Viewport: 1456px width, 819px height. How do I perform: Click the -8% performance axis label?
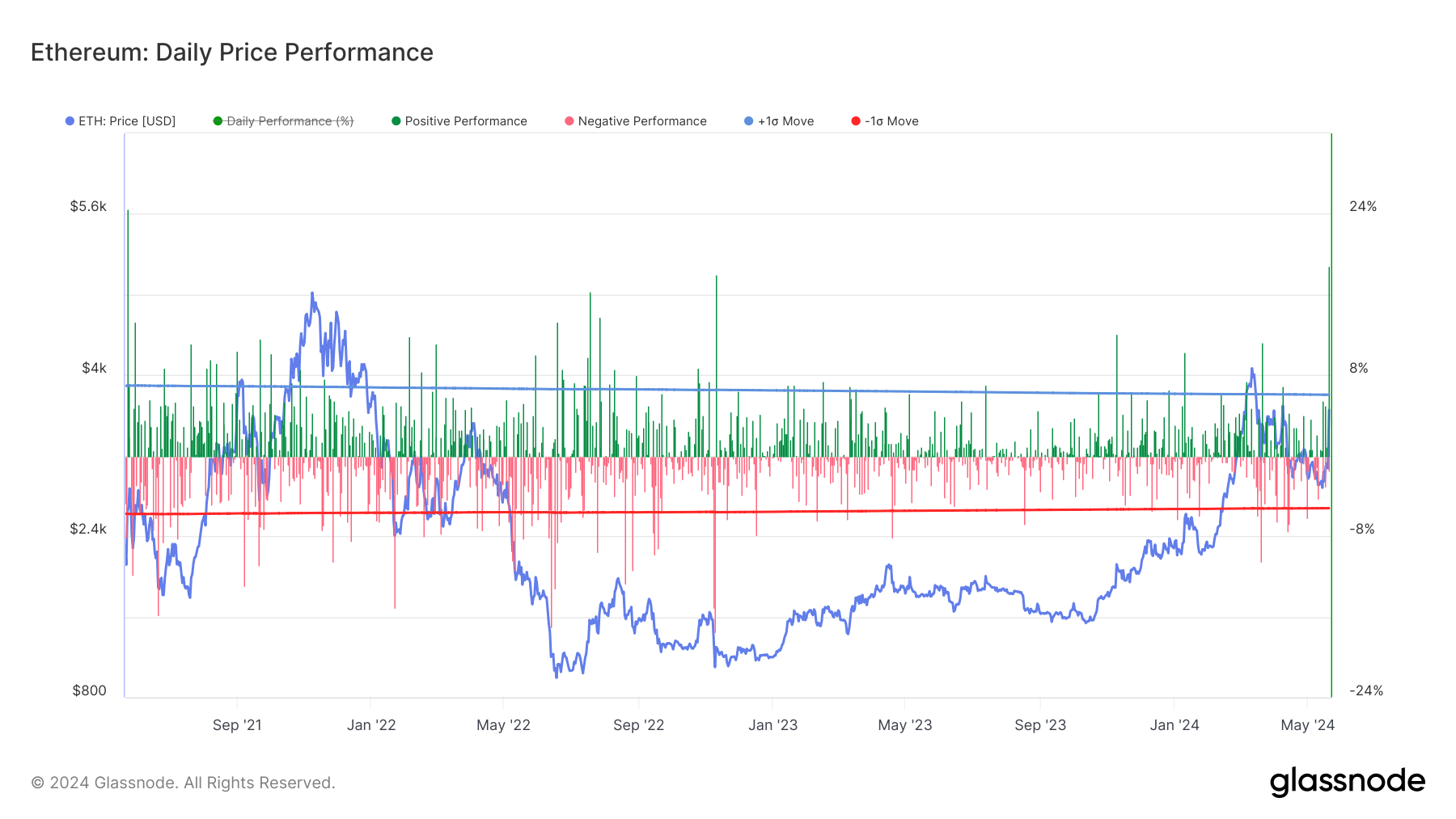[x=1362, y=530]
